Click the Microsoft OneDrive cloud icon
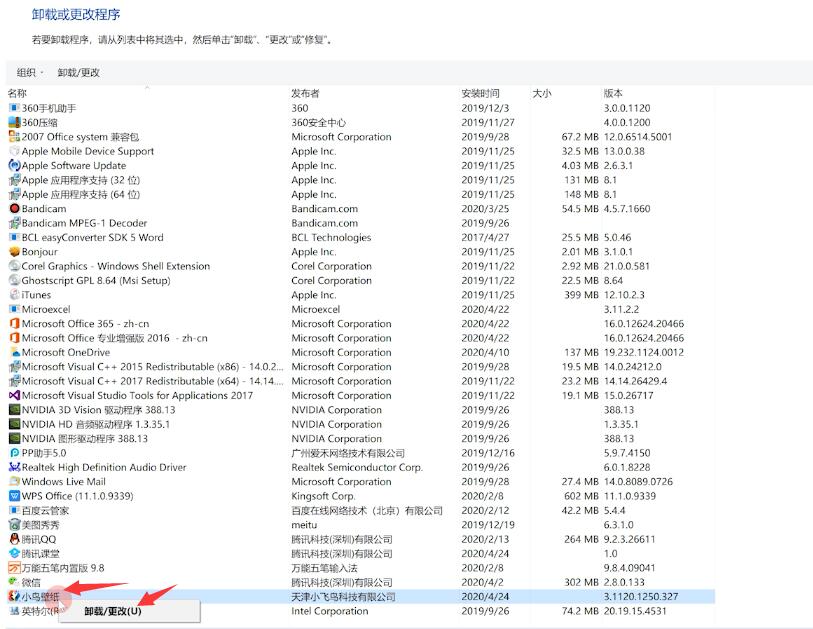Viewport: 813px width, 629px height. [15, 352]
